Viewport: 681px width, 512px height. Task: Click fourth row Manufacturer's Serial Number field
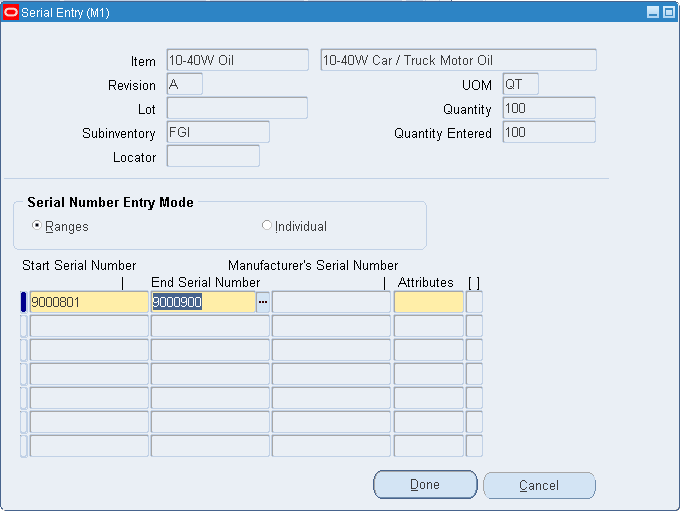(331, 374)
